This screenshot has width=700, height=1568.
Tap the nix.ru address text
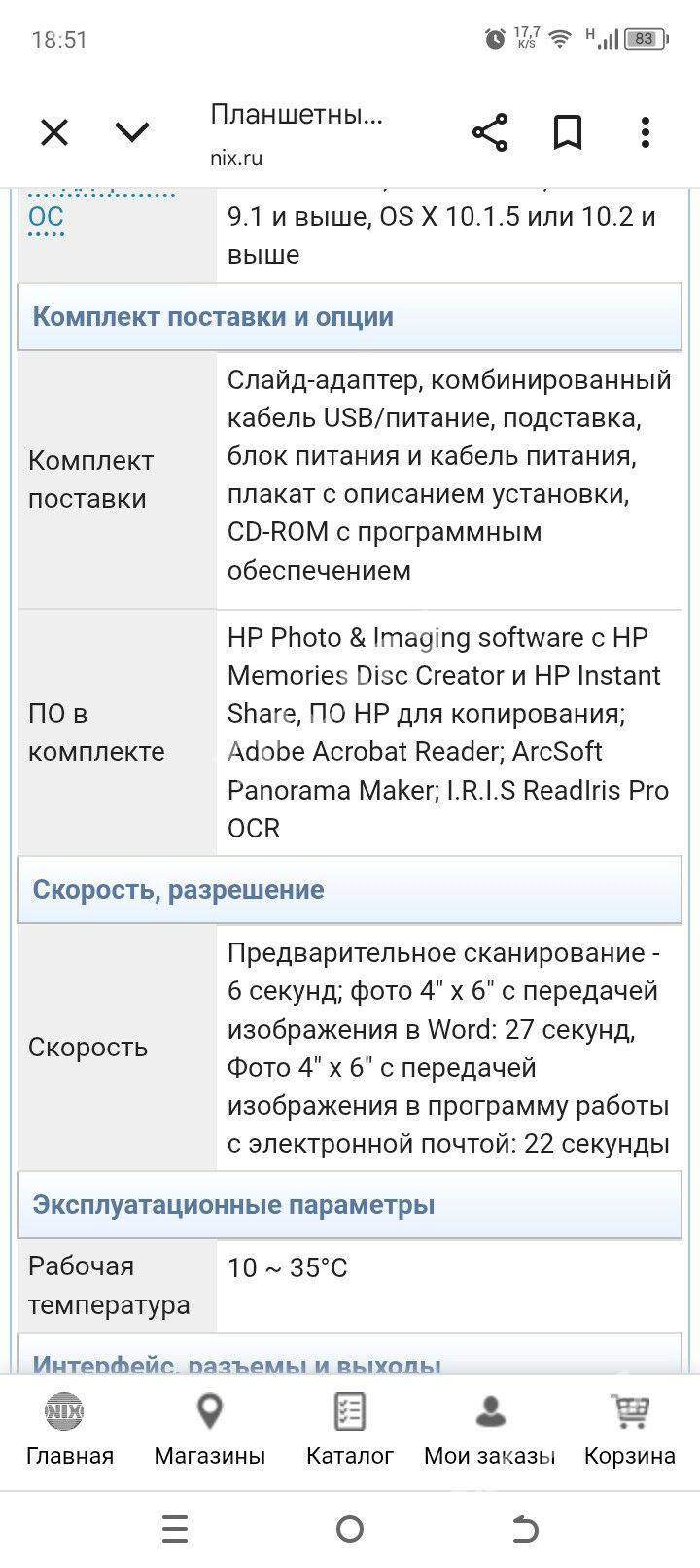pyautogui.click(x=236, y=158)
